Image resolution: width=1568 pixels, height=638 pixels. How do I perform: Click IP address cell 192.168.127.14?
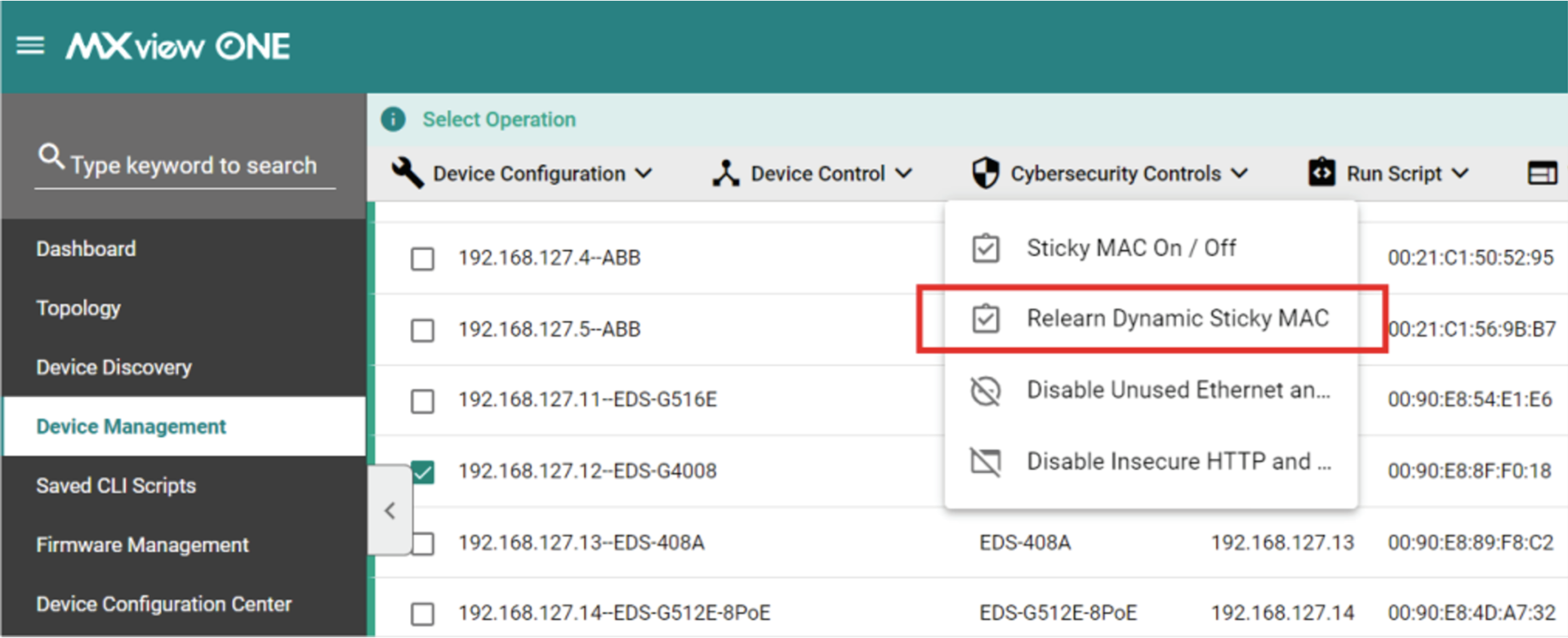pyautogui.click(x=1282, y=613)
